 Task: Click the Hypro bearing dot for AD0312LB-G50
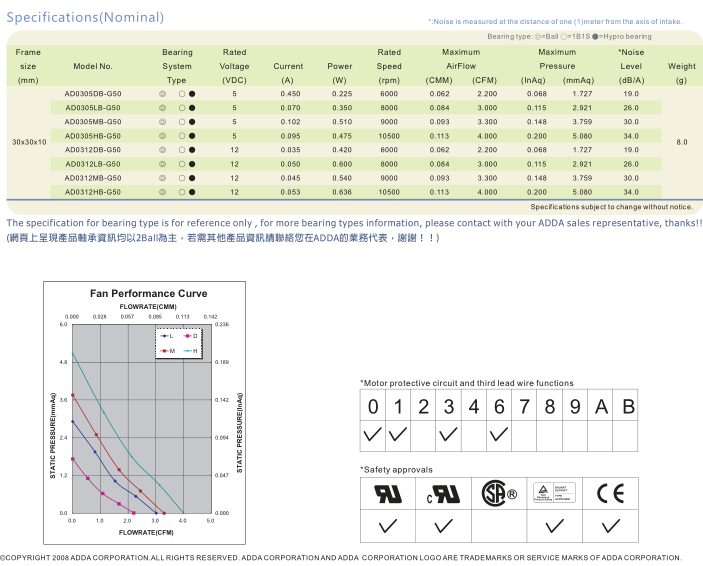pyautogui.click(x=192, y=164)
